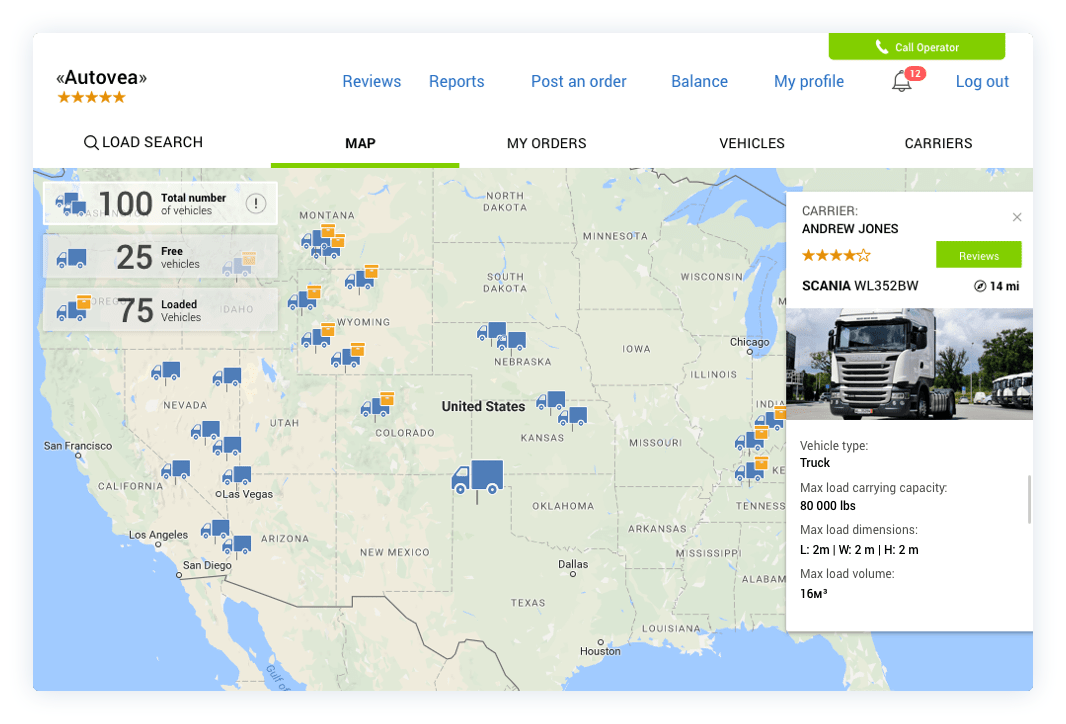Click the Autovea five-star company rating

click(92, 97)
